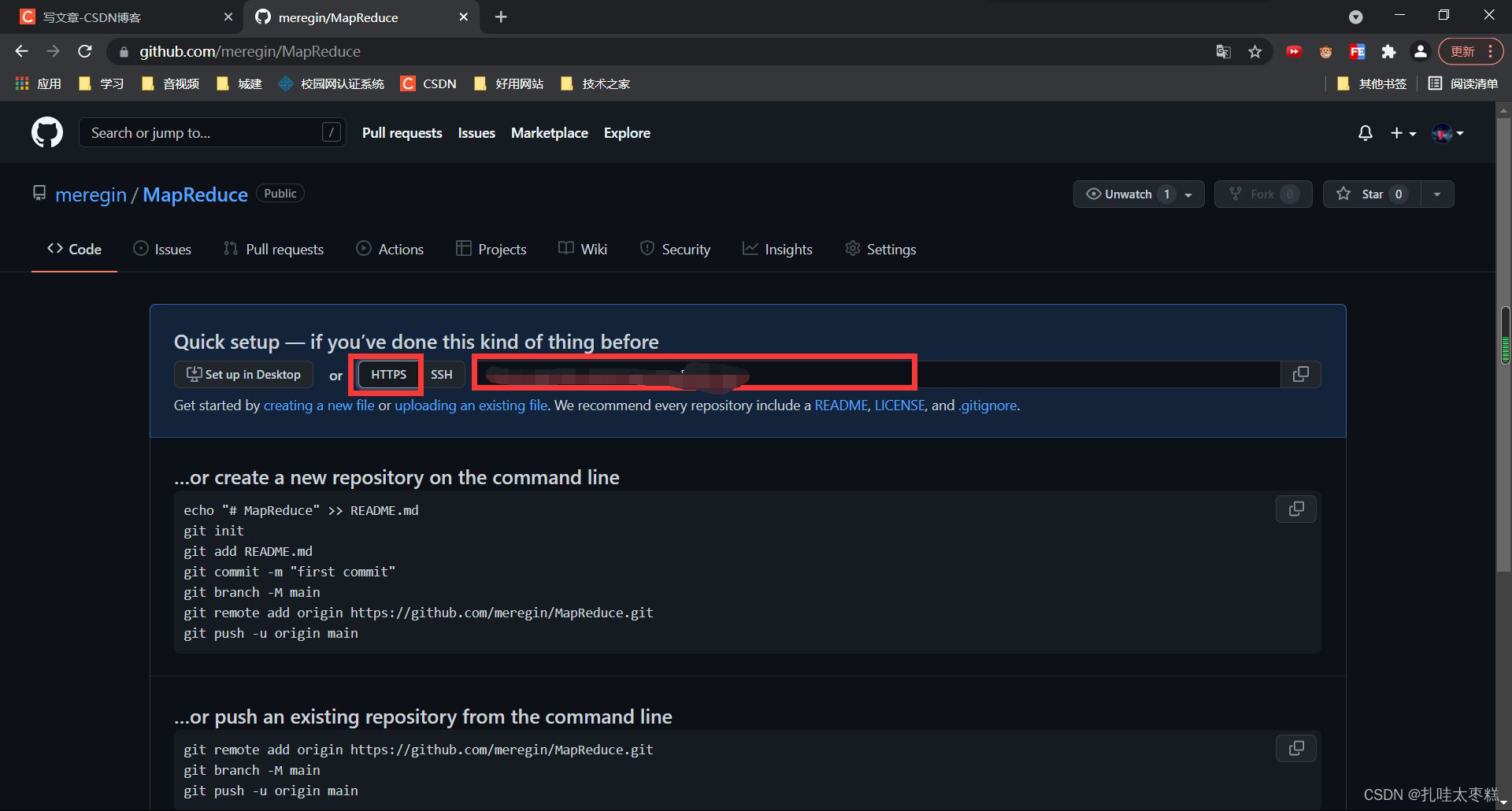Open the GitHub home logo
Viewport: 1512px width, 811px height.
click(47, 132)
